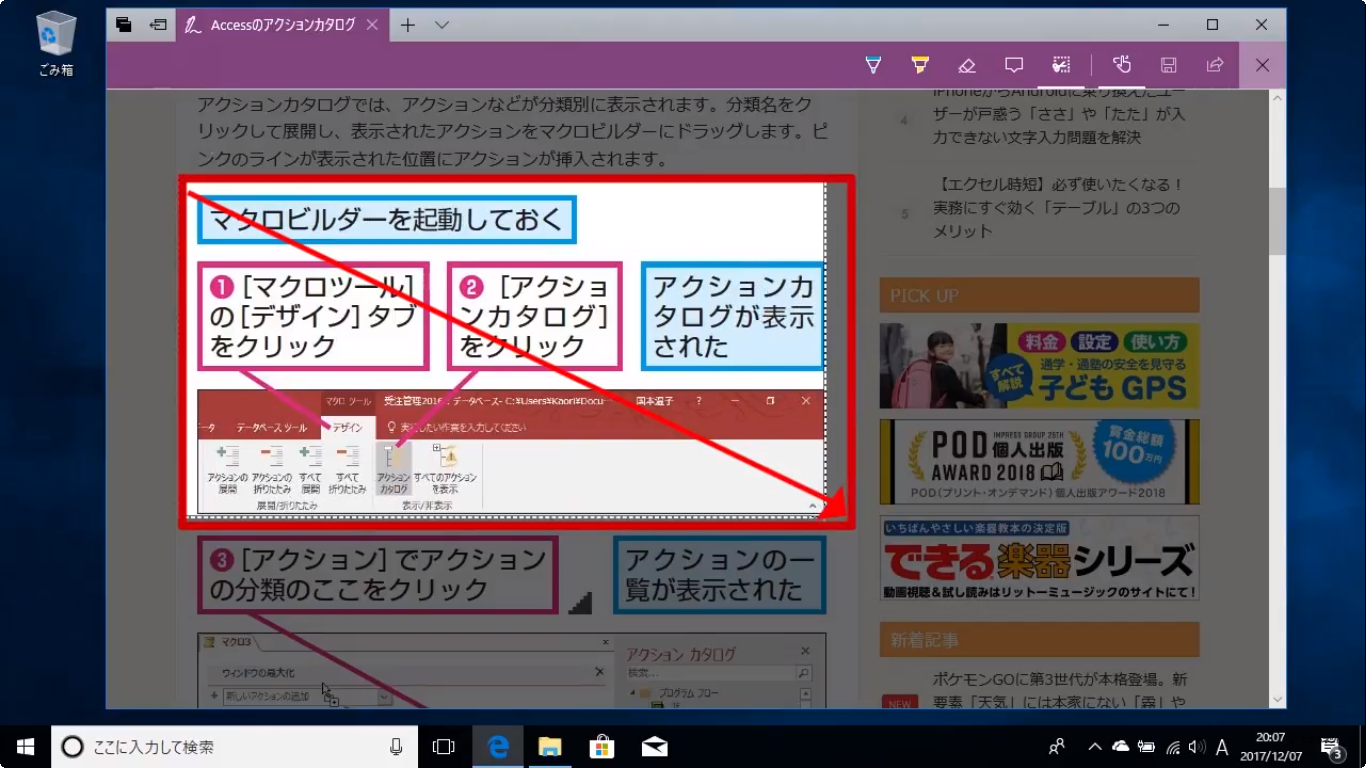
Task: Open Wi-Fi network tray icon
Action: [1173, 747]
